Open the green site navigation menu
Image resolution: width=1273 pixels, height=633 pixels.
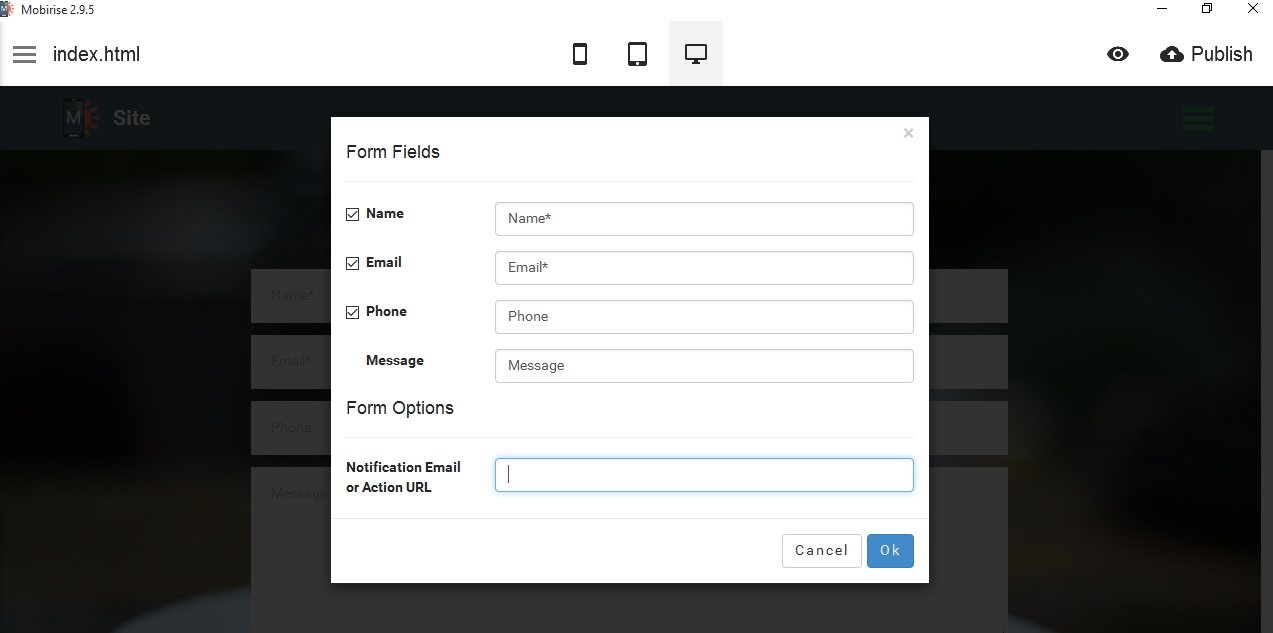click(1197, 117)
